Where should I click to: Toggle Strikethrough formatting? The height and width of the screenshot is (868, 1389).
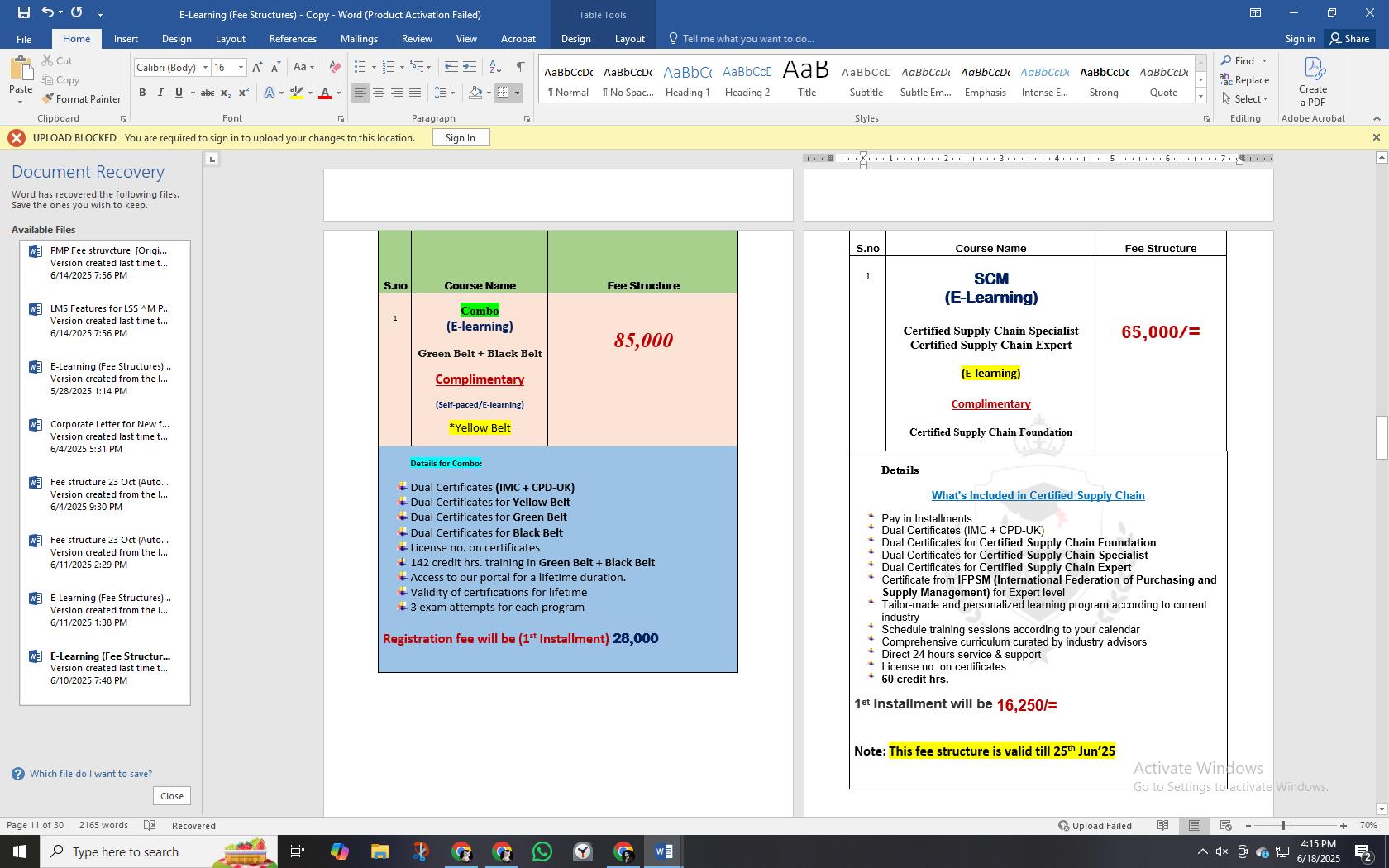pos(208,93)
